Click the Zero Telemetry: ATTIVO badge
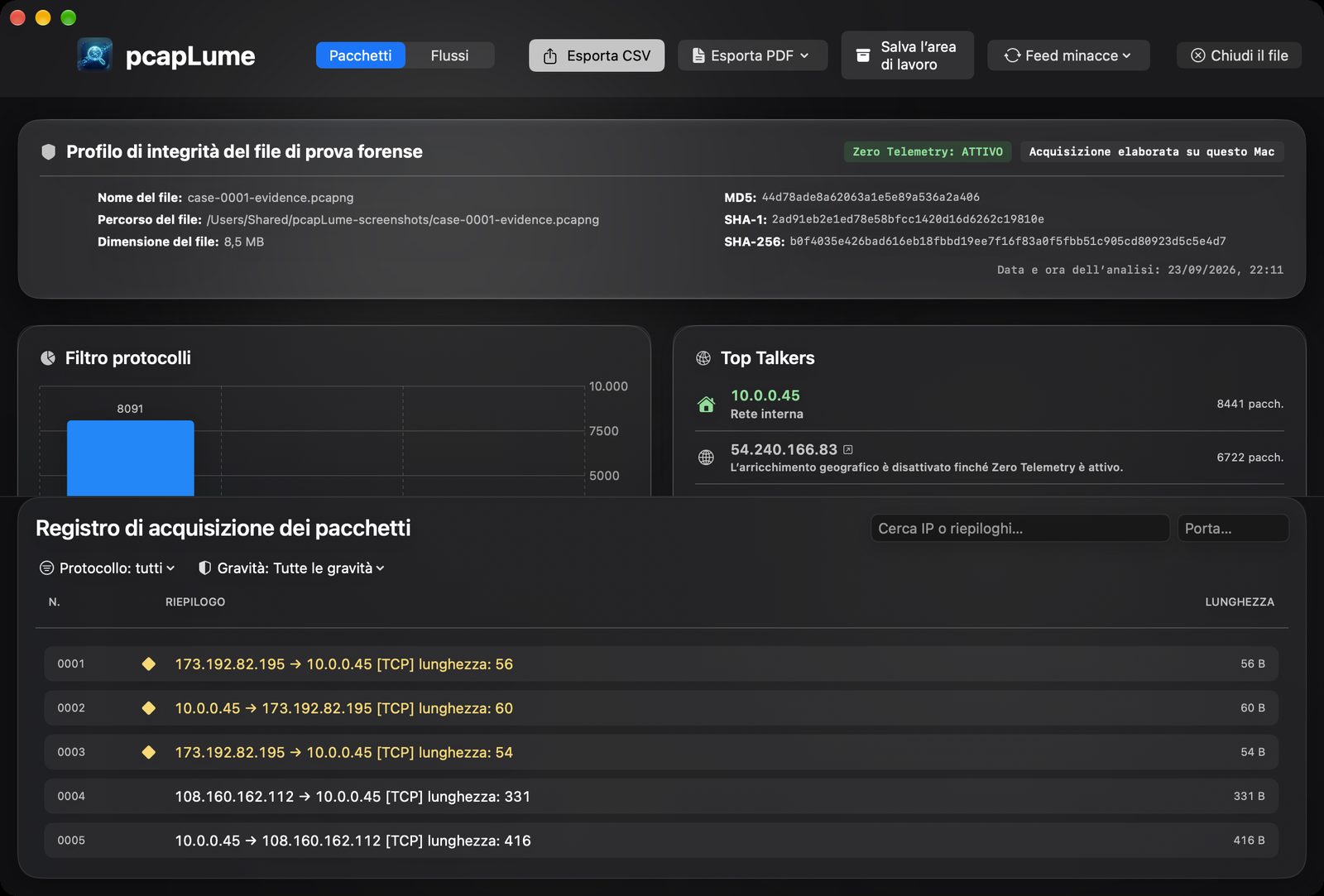1324x896 pixels. pyautogui.click(x=928, y=151)
